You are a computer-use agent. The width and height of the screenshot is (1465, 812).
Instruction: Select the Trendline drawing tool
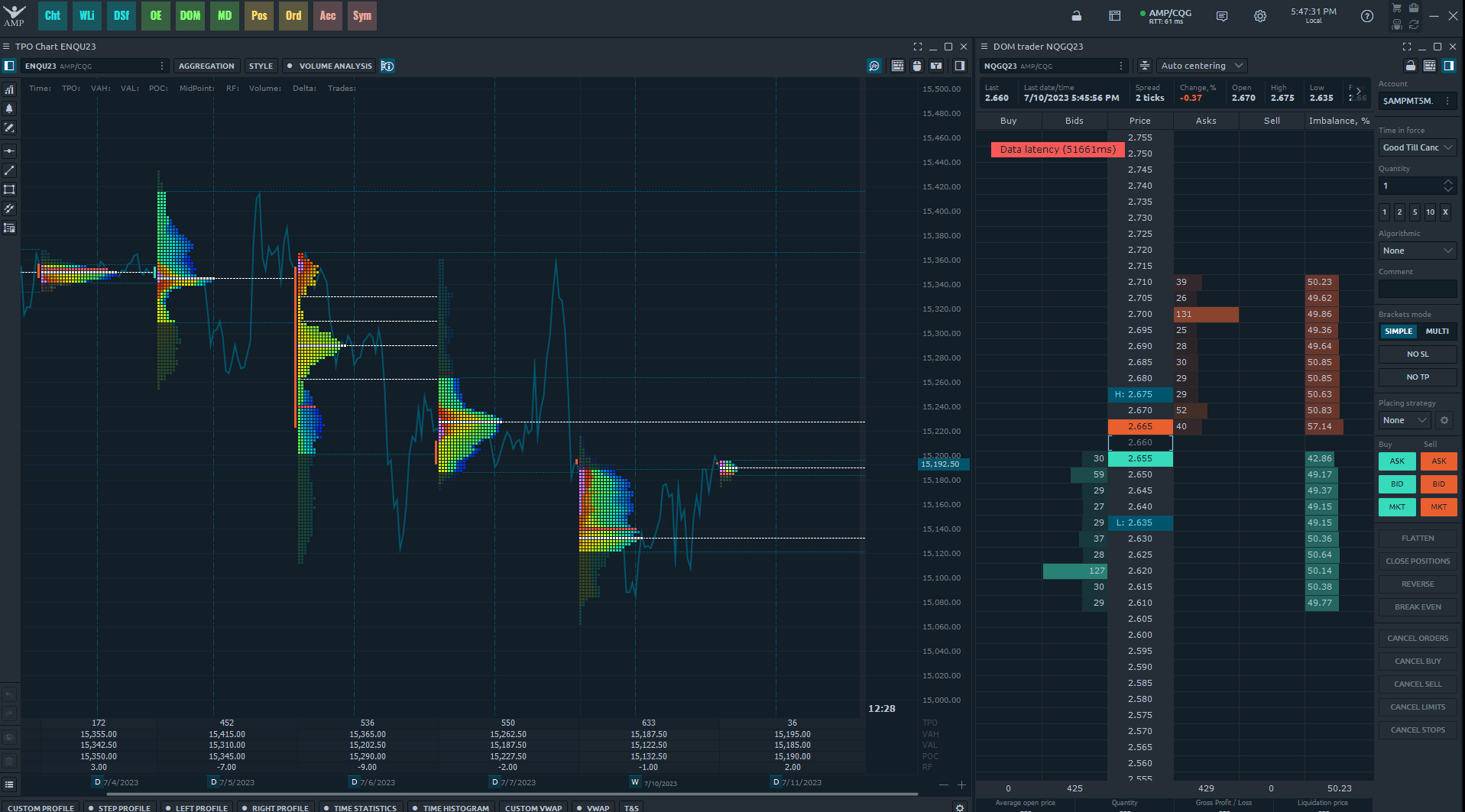[x=9, y=170]
